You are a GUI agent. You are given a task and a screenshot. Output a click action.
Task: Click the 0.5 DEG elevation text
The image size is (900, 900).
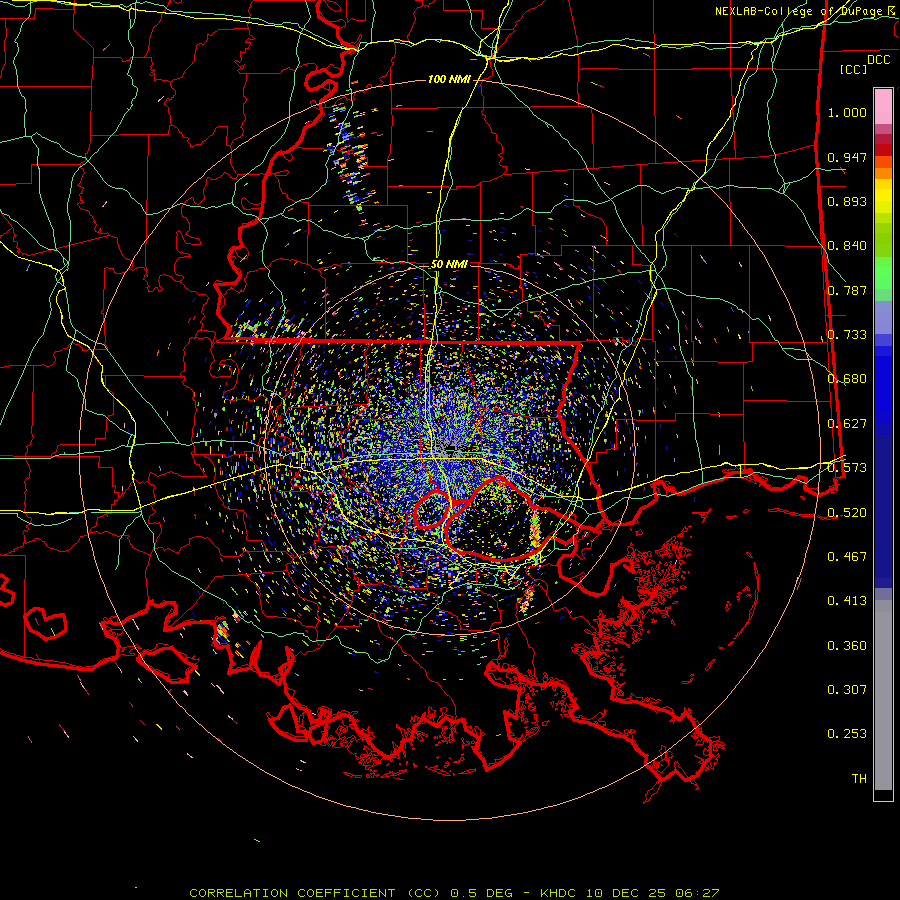[x=482, y=893]
